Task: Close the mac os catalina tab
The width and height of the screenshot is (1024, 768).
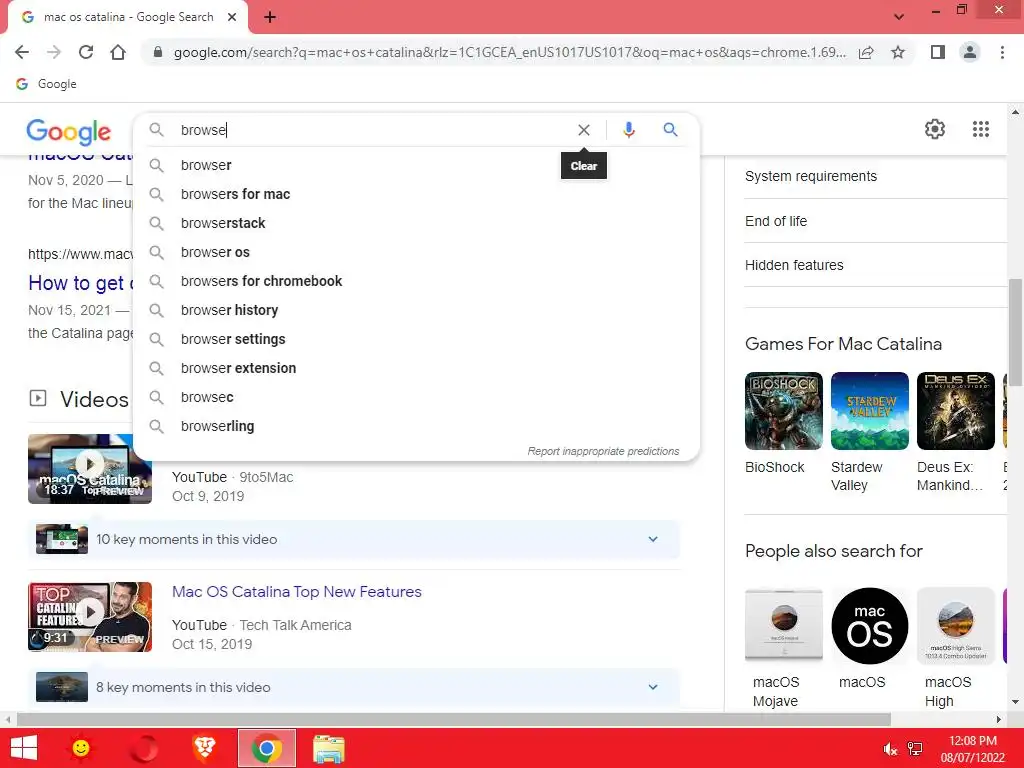Action: pyautogui.click(x=232, y=17)
